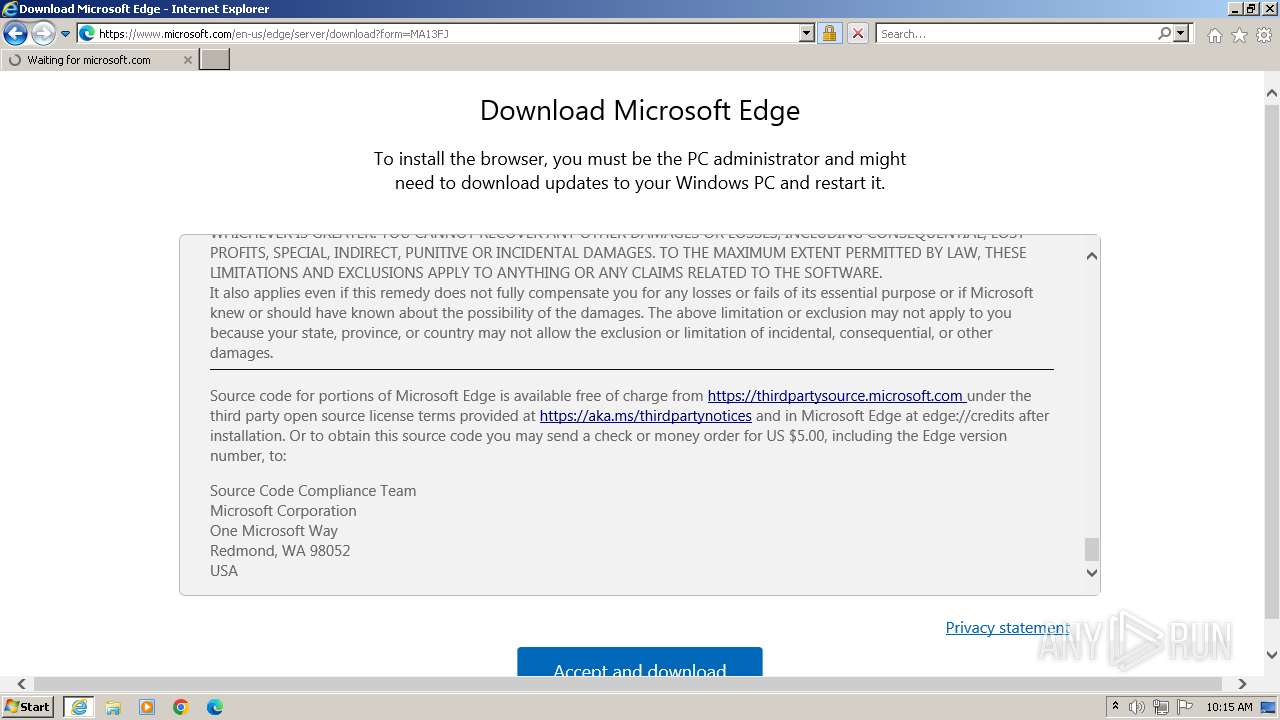Open the aka.ms/thirdpartynotices link
The width and height of the screenshot is (1280, 720).
click(x=646, y=416)
